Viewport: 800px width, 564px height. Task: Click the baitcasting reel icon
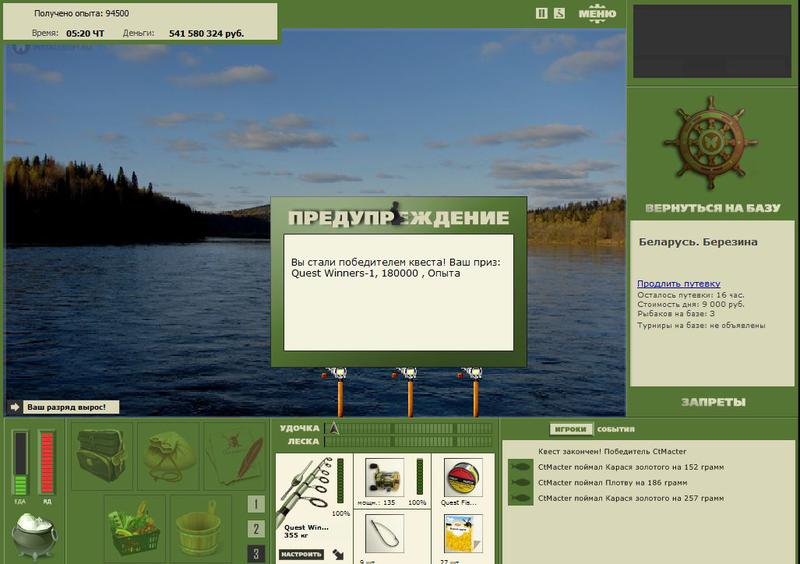385,477
